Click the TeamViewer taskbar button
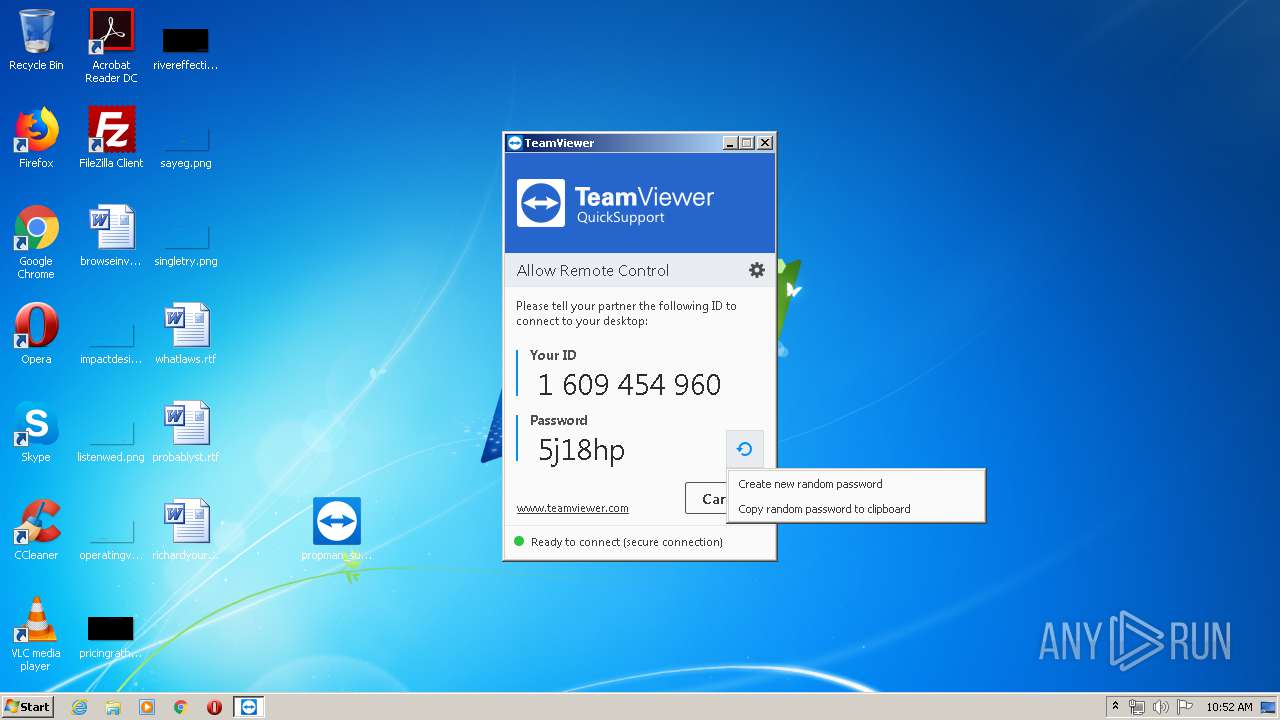The height and width of the screenshot is (720, 1280). tap(249, 707)
